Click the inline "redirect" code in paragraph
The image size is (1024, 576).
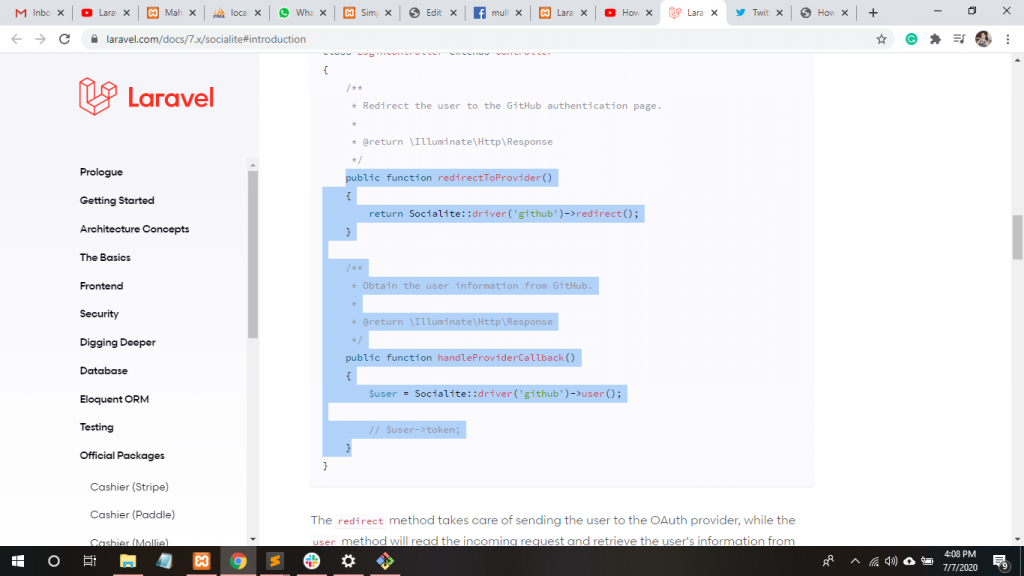click(x=360, y=521)
